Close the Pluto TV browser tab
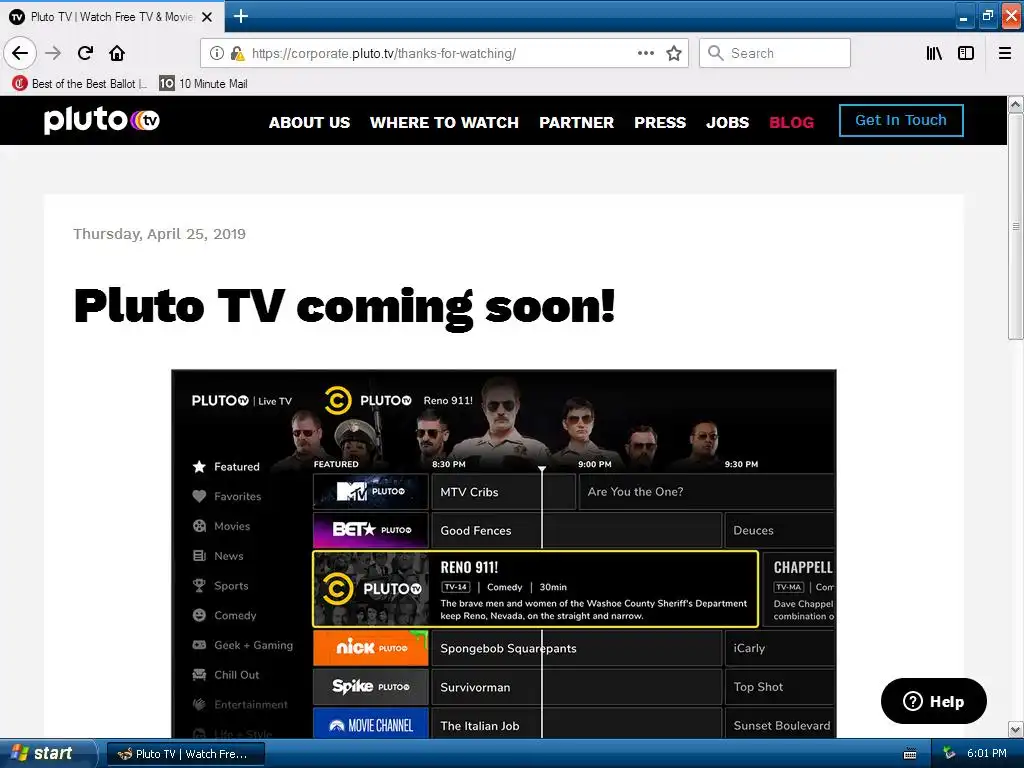1024x768 pixels. click(x=207, y=17)
